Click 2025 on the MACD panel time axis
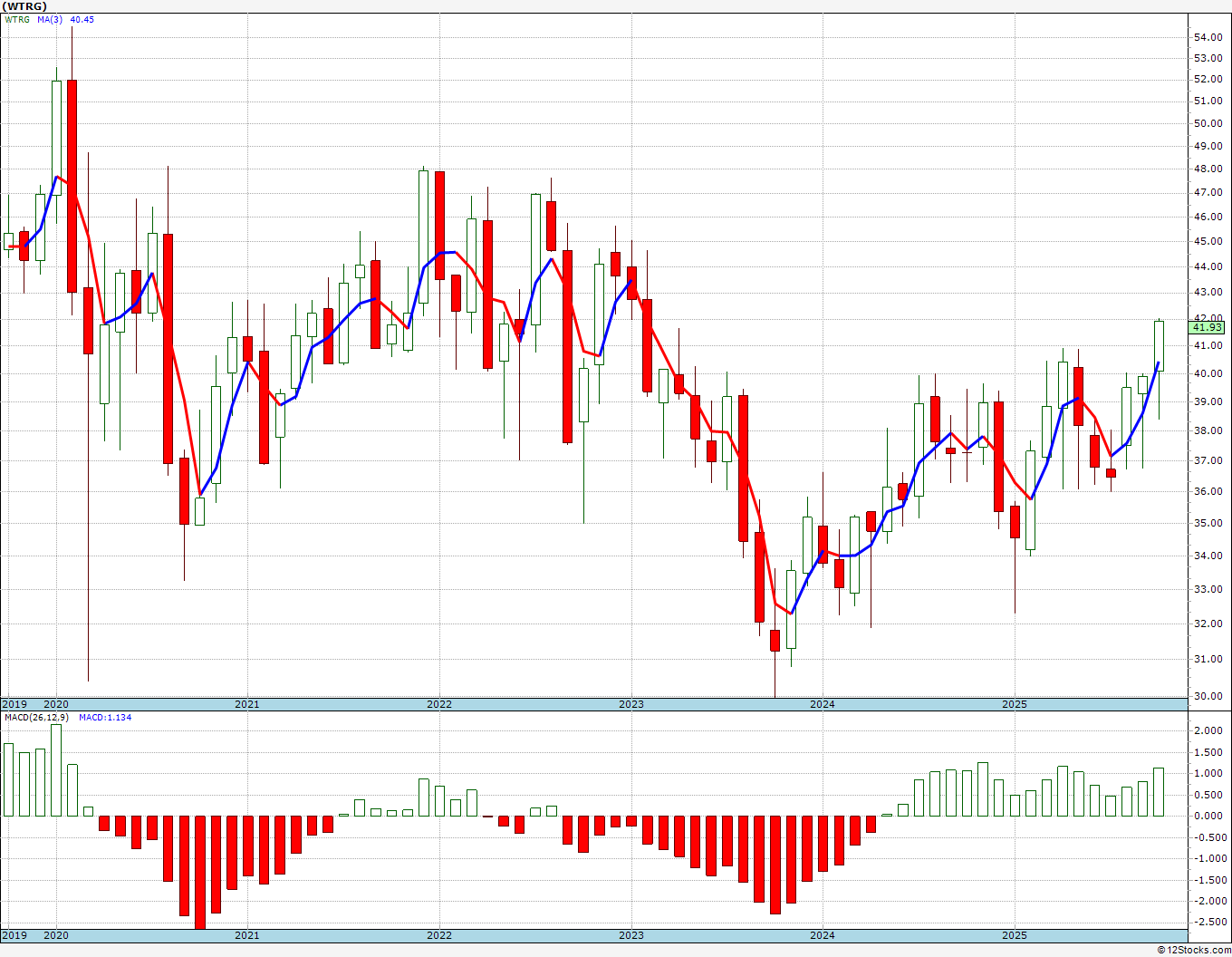 click(x=1015, y=936)
